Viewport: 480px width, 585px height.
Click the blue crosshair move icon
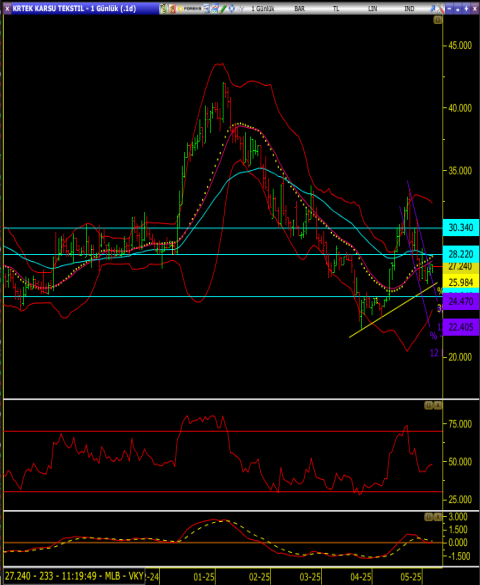pos(232,9)
